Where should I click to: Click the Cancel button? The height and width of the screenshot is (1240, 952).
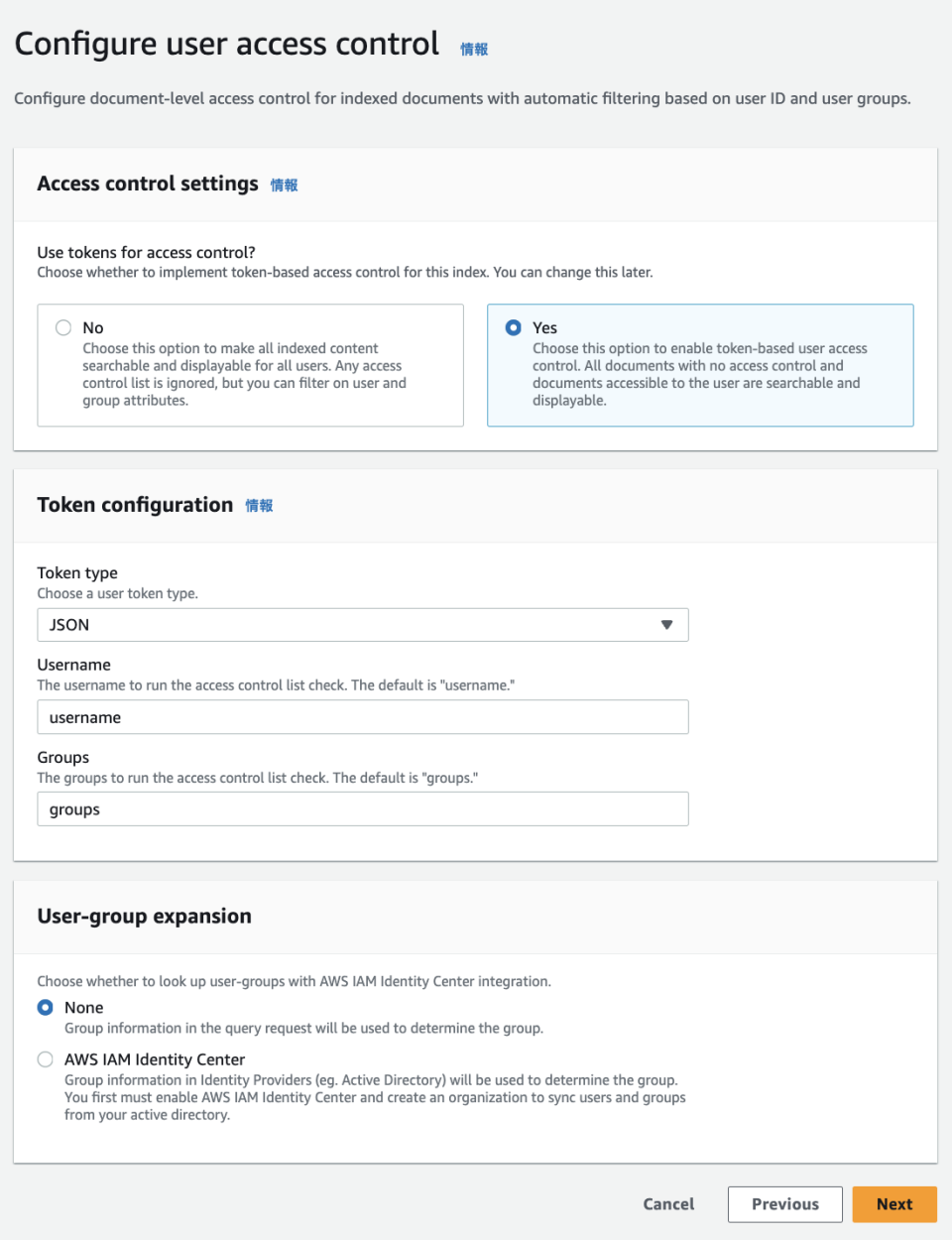click(x=668, y=1204)
